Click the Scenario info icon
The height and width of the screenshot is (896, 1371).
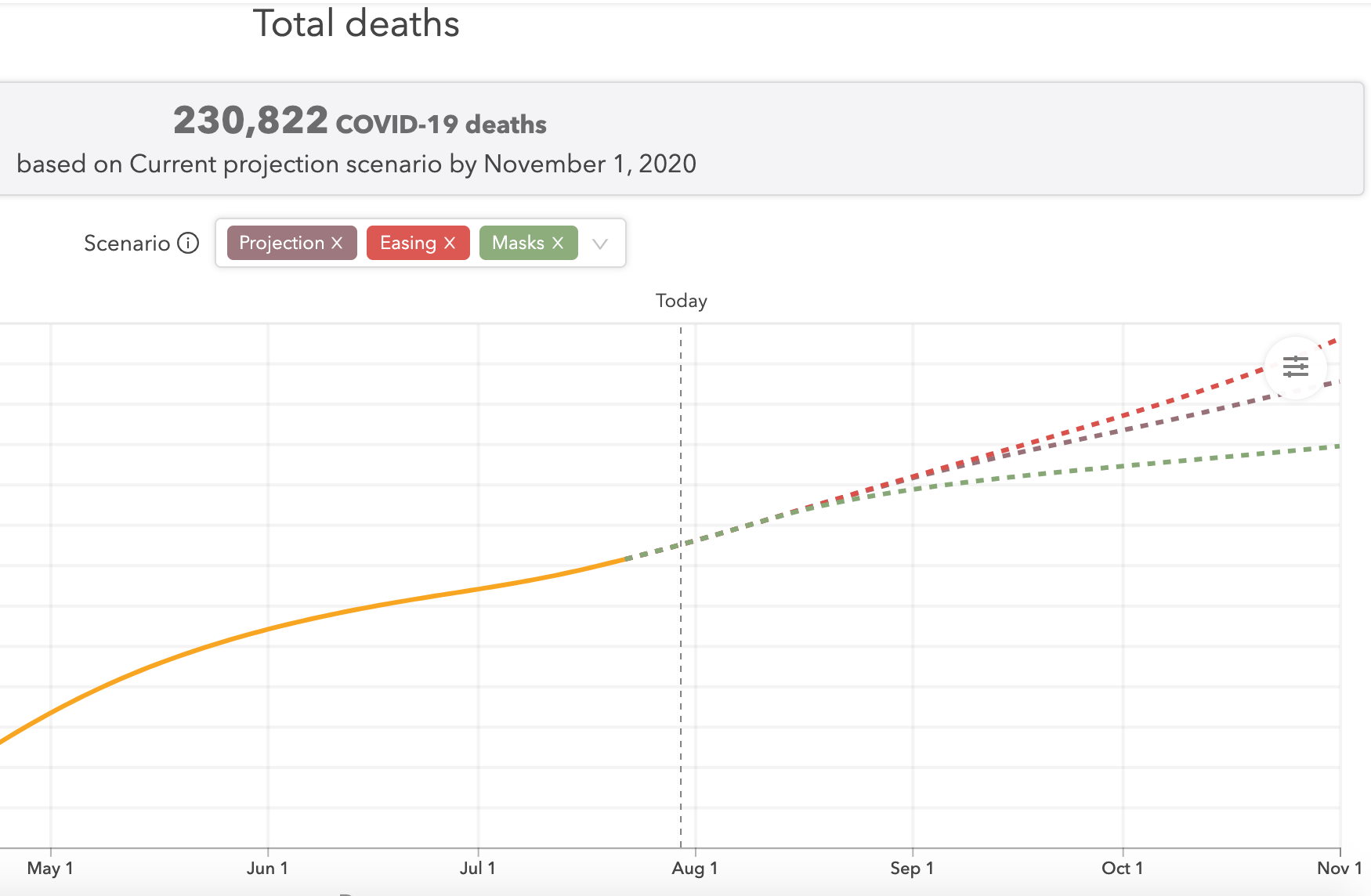click(188, 243)
